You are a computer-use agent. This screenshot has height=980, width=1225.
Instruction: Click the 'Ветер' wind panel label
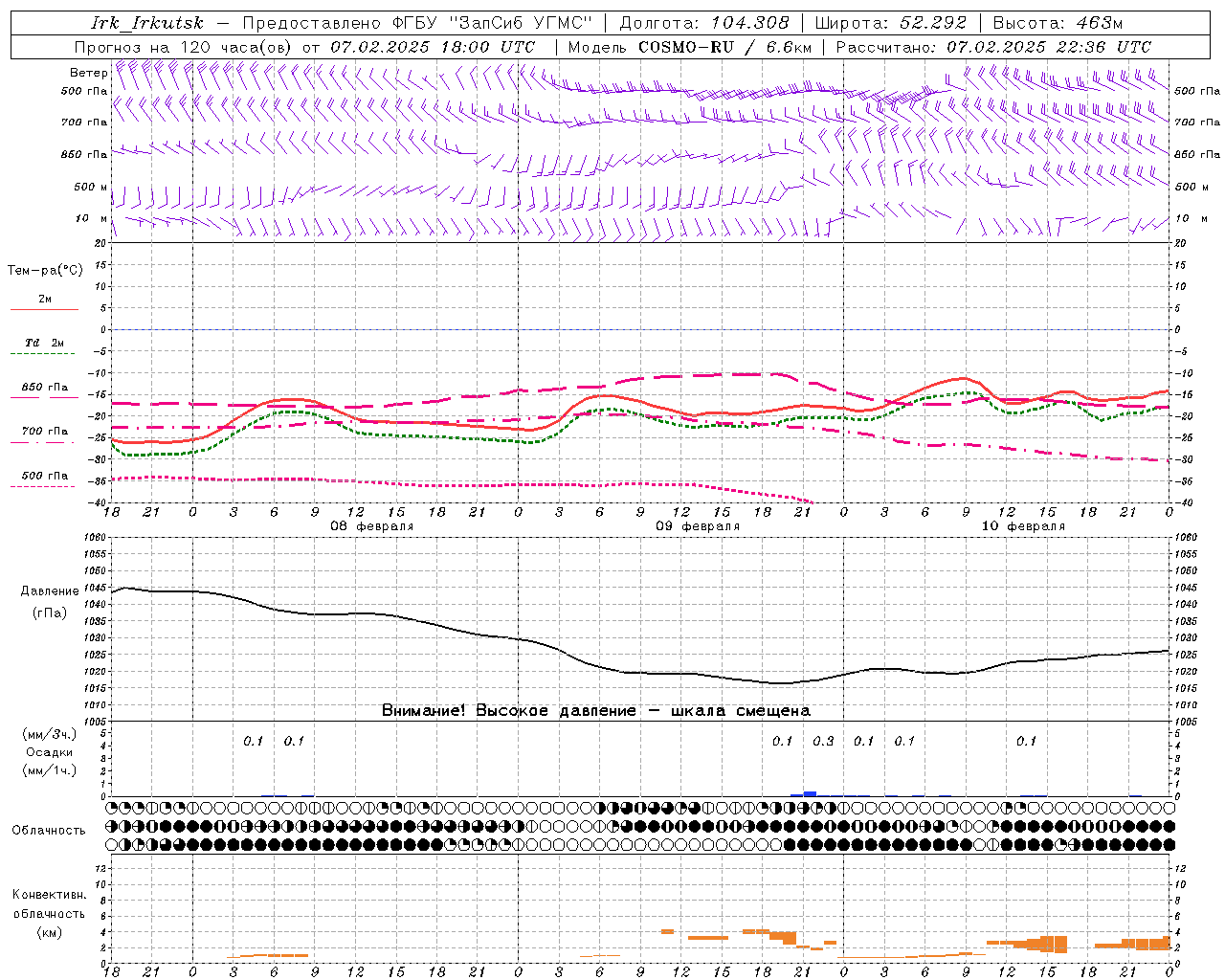[89, 73]
